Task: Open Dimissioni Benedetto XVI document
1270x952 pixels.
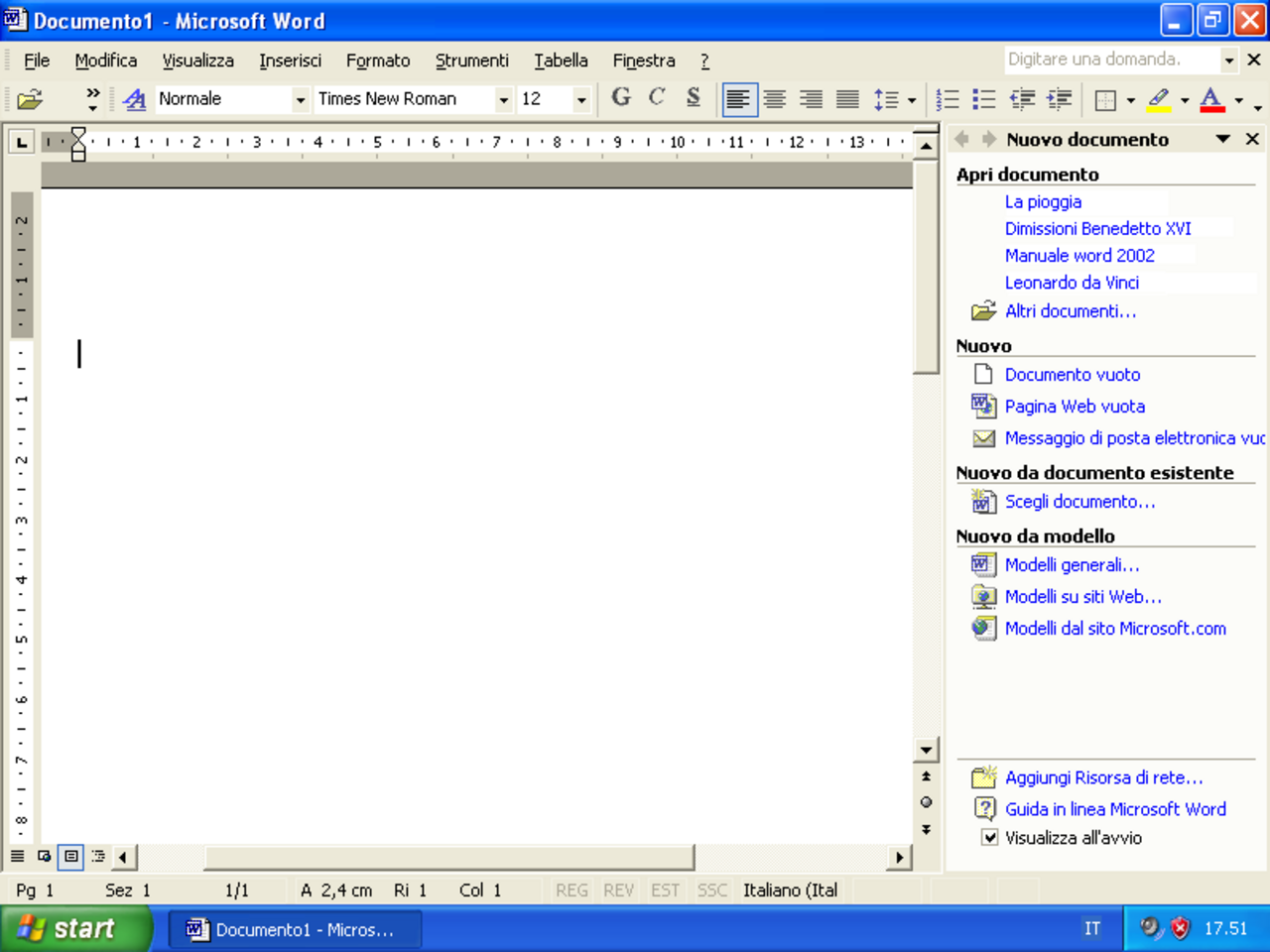Action: coord(1097,228)
